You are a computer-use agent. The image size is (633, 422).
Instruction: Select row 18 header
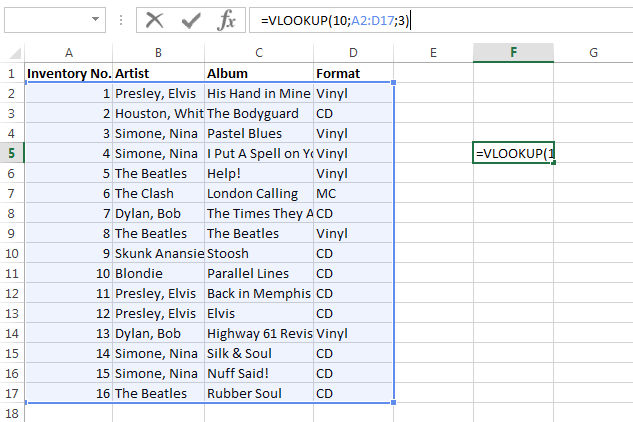click(x=12, y=413)
